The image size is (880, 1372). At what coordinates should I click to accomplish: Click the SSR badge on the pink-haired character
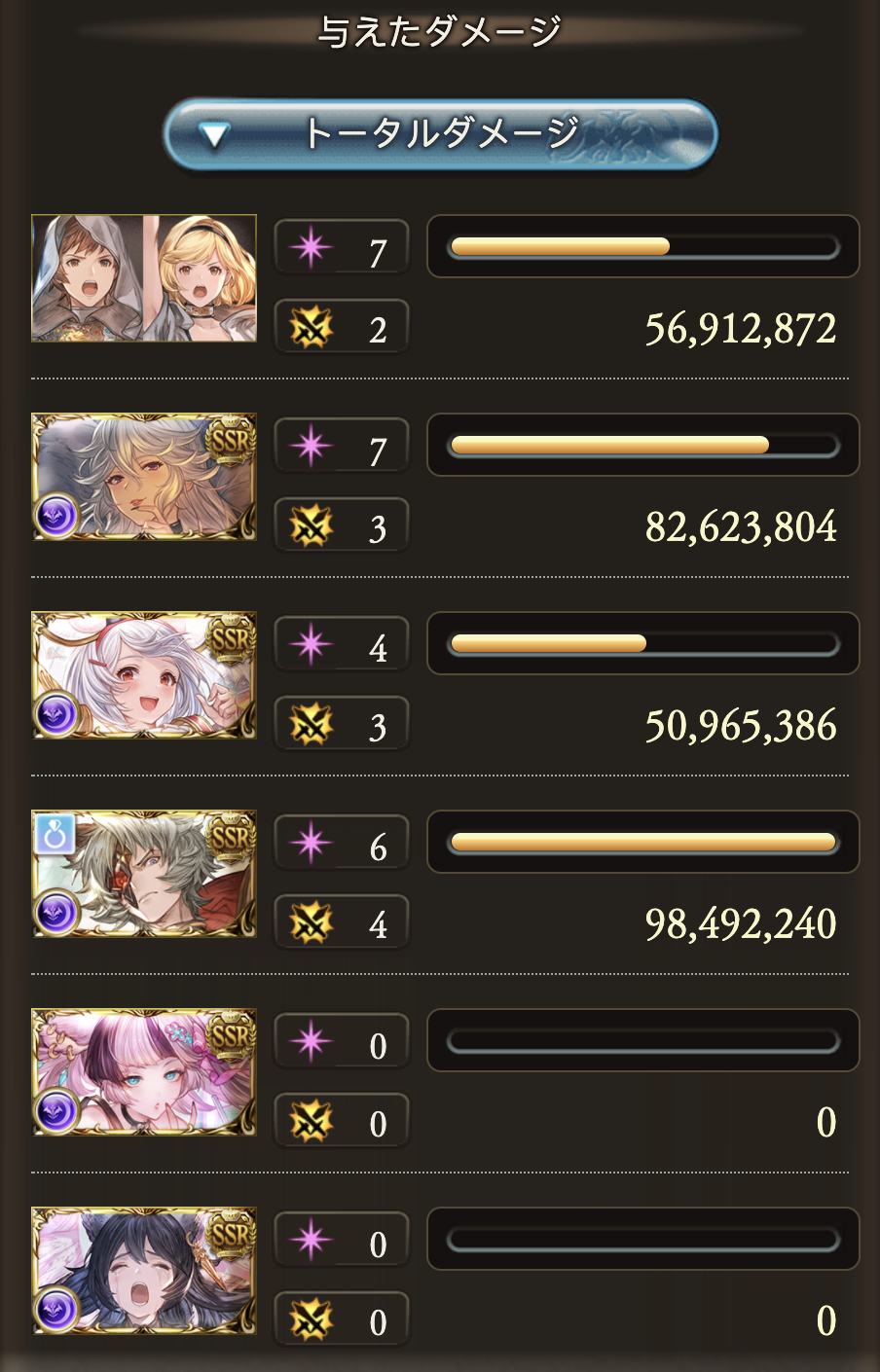tap(232, 1035)
